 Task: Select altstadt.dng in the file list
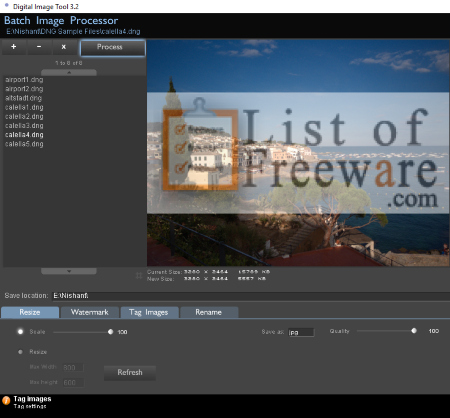coord(23,98)
